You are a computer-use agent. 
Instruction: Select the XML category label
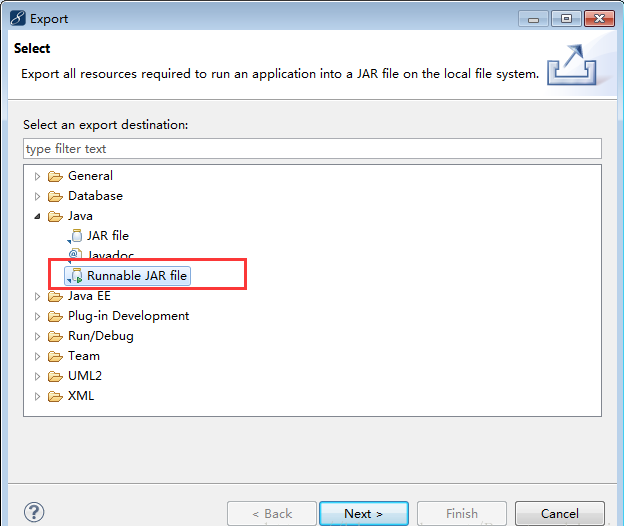[x=81, y=396]
